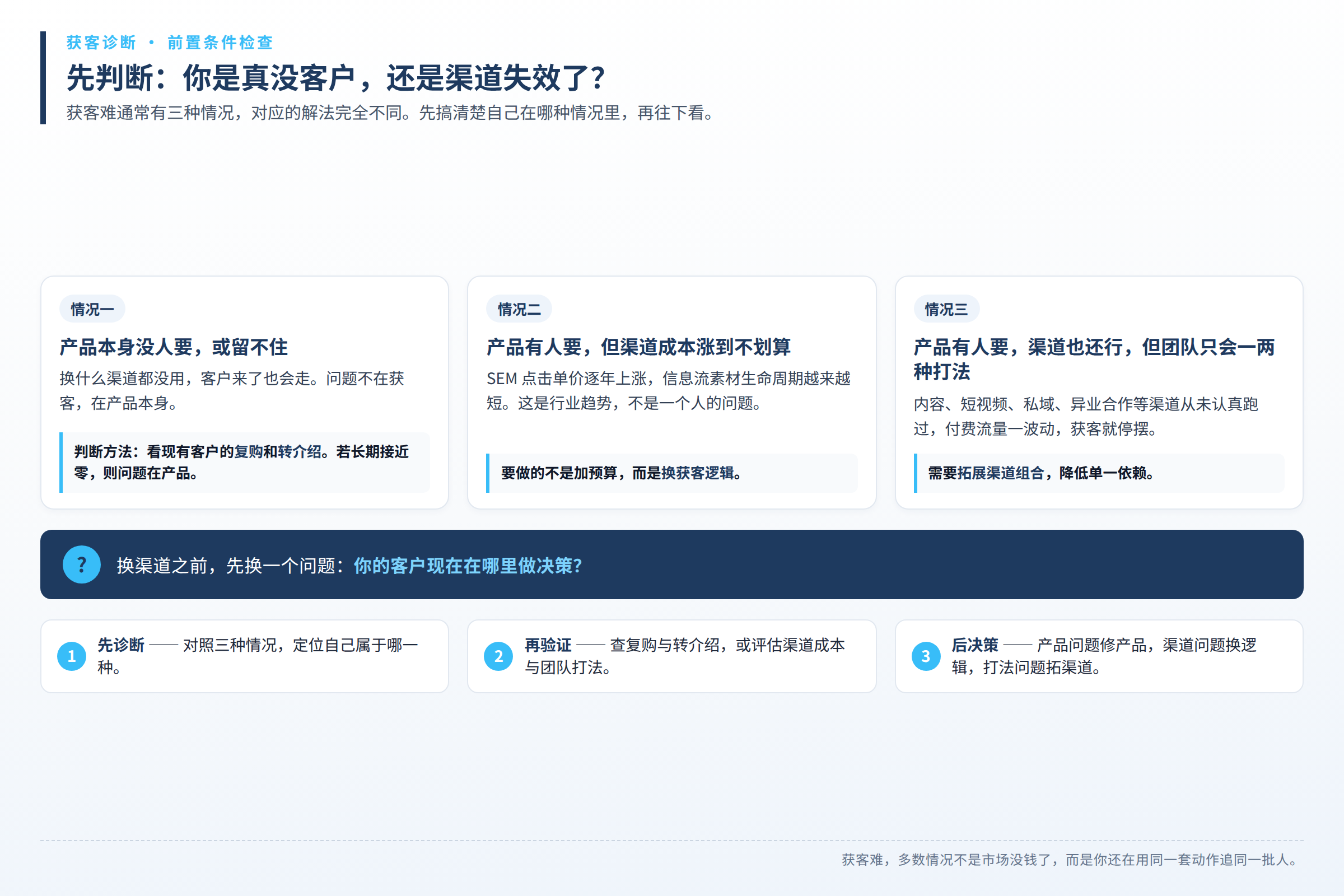Click step text 查复购与转介绍
The image size is (1344, 896).
pyautogui.click(x=684, y=656)
